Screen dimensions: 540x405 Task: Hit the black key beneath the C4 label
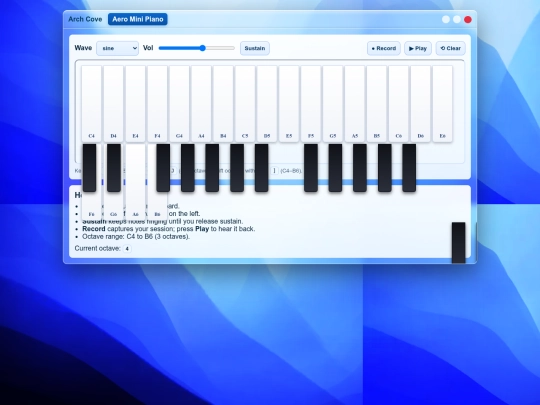[90, 168]
